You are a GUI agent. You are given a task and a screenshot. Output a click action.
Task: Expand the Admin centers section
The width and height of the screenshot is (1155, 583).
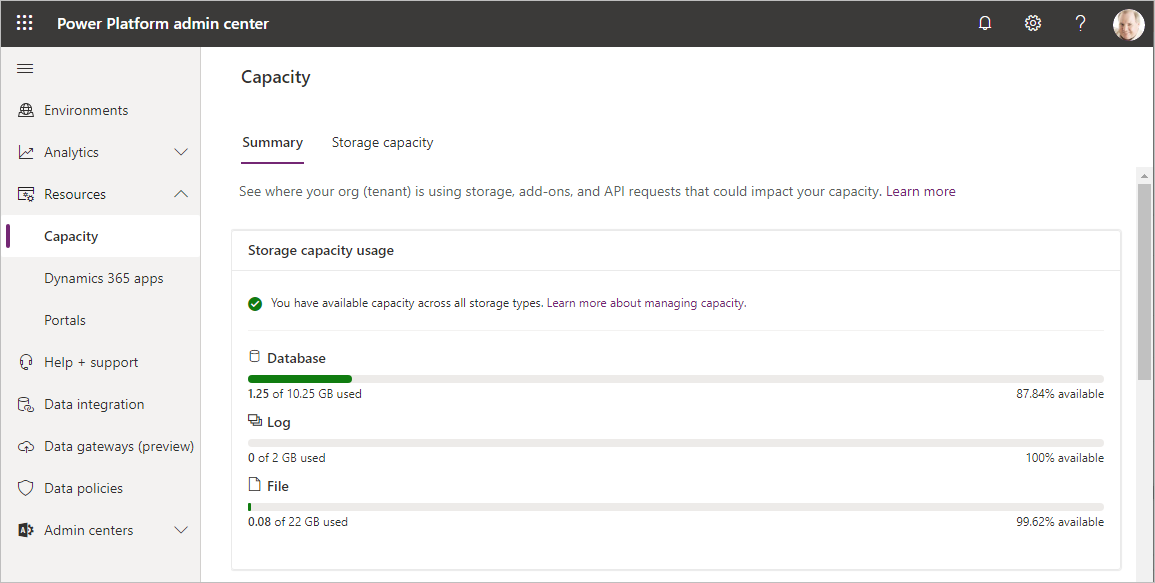pos(181,530)
